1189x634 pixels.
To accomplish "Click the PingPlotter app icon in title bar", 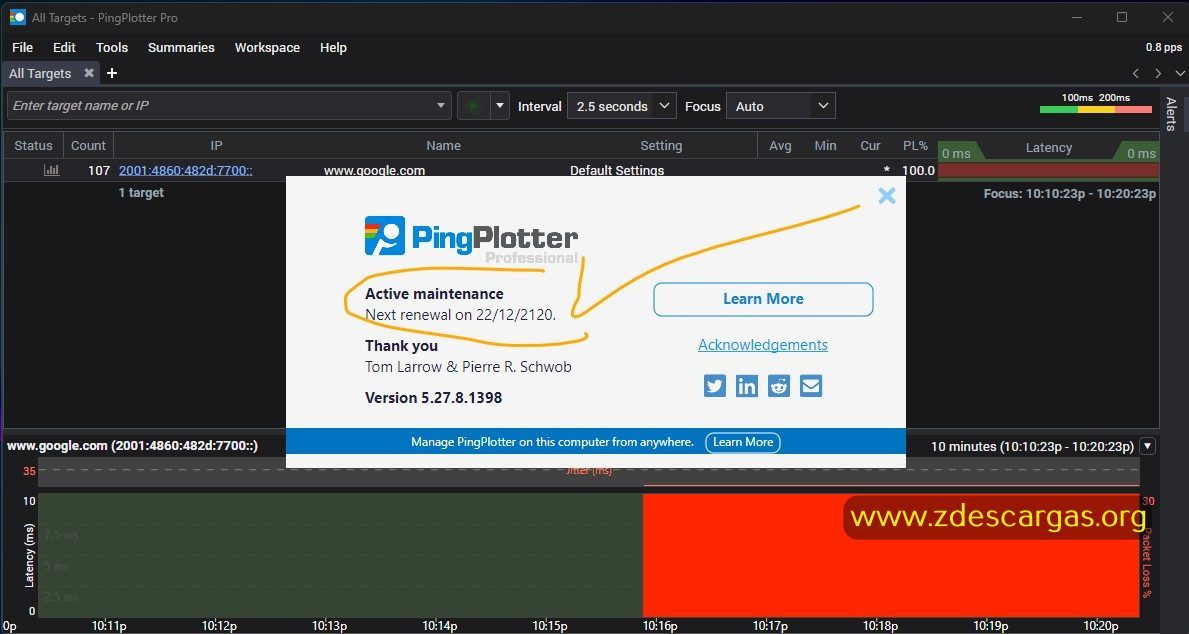I will pyautogui.click(x=17, y=17).
